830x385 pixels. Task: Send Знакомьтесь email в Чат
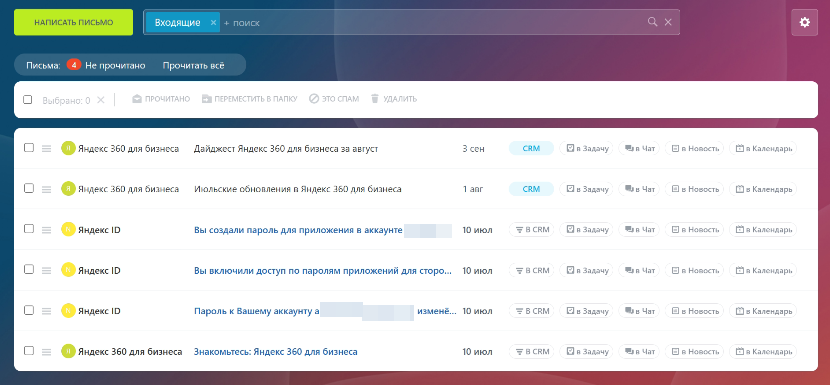(x=639, y=352)
